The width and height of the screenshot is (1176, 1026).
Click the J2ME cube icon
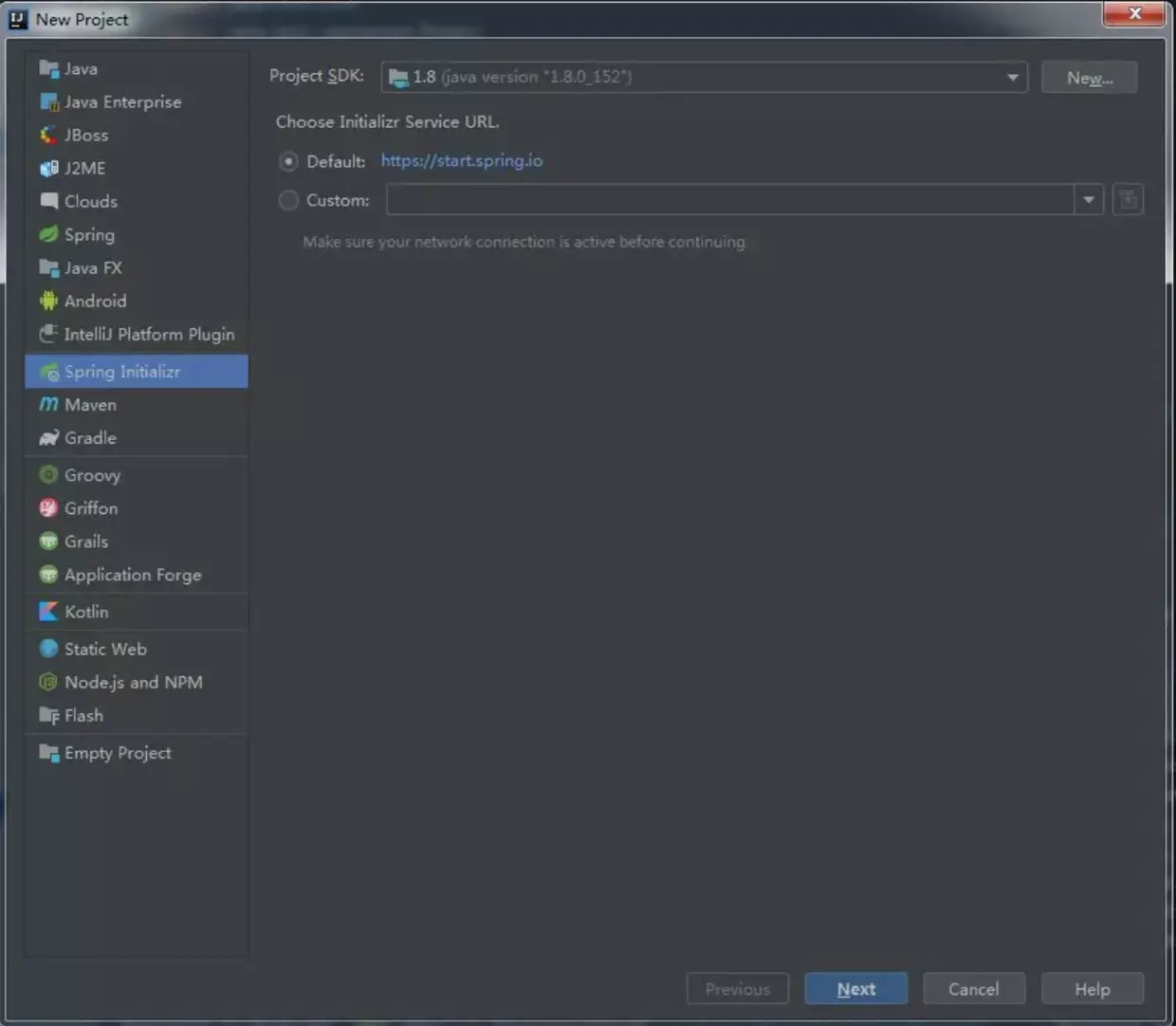coord(48,168)
